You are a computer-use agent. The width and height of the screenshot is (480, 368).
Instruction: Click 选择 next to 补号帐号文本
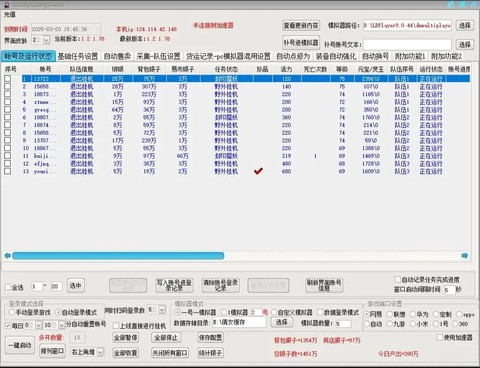pyautogui.click(x=464, y=44)
